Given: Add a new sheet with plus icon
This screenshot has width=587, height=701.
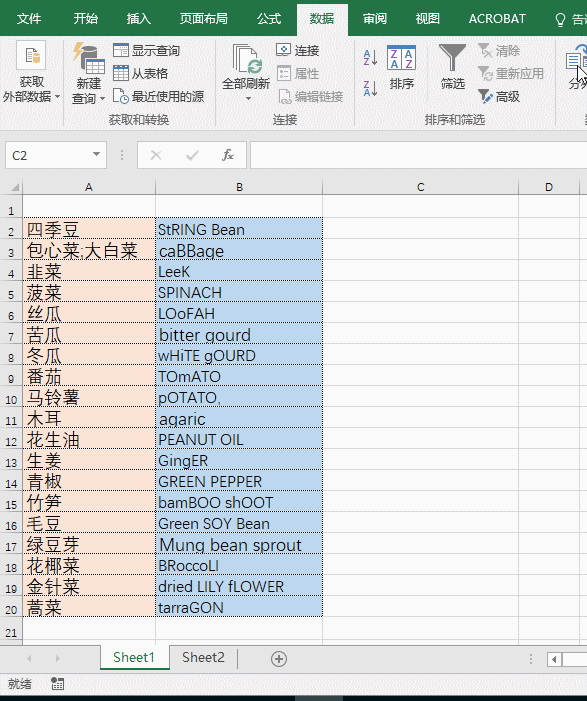Looking at the screenshot, I should (x=279, y=659).
